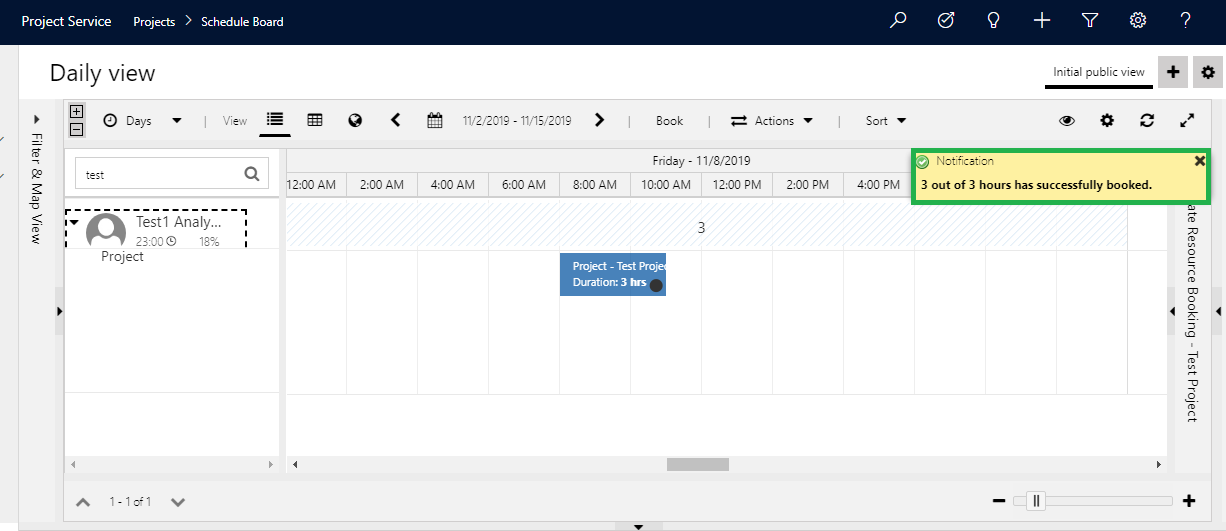Click the lightbulb assistant icon
Image resolution: width=1226 pixels, height=531 pixels.
coord(994,21)
